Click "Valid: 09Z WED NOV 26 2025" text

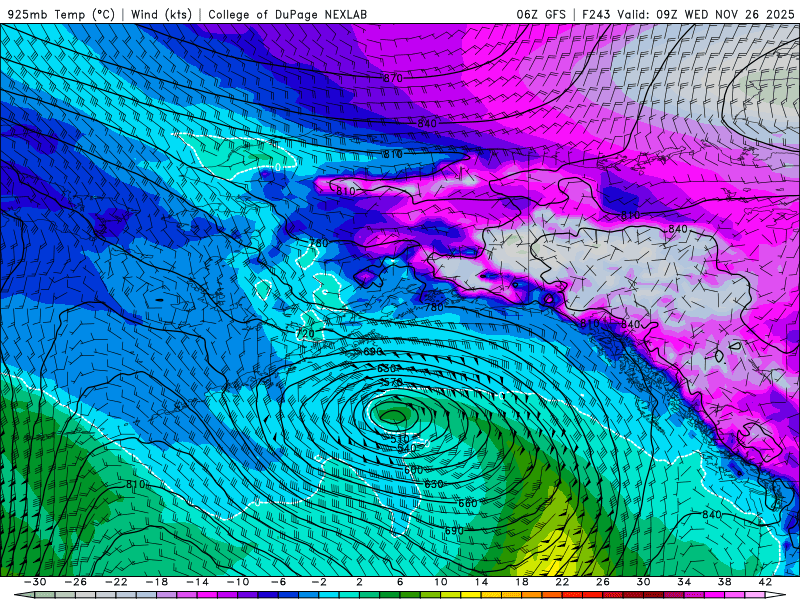coord(706,15)
